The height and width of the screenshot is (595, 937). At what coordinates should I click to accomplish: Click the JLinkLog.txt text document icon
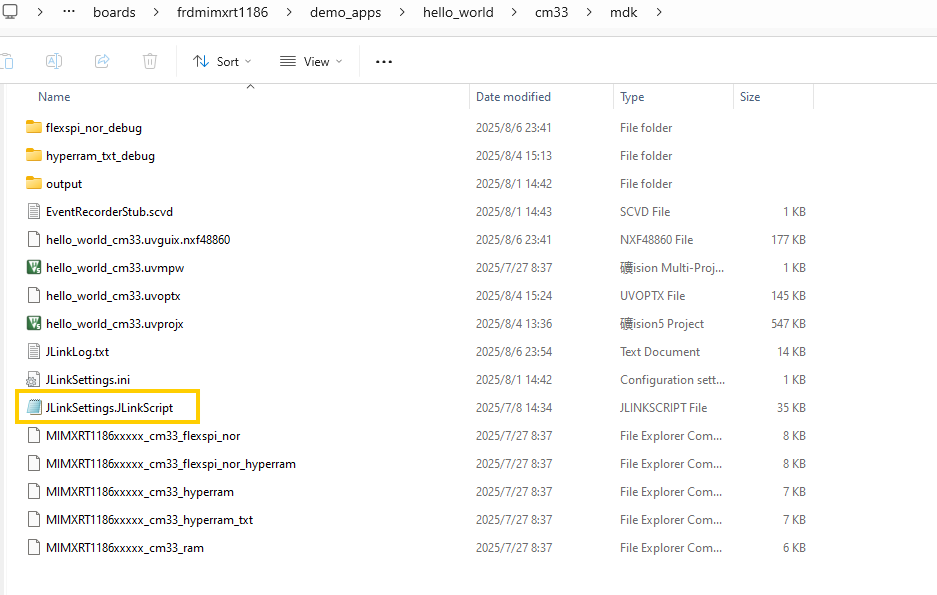(x=34, y=351)
